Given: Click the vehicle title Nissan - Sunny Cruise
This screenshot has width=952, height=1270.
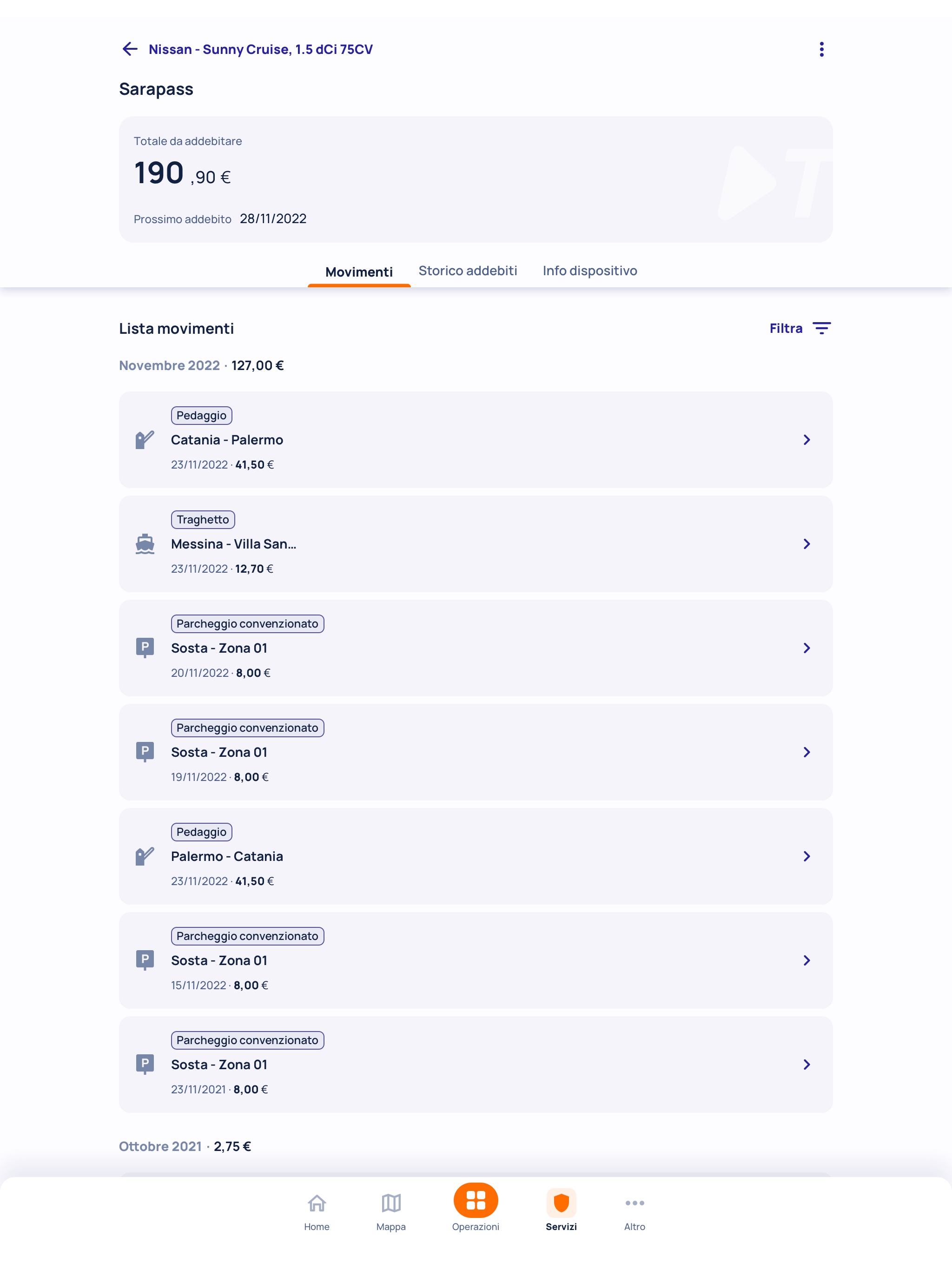Looking at the screenshot, I should pyautogui.click(x=261, y=49).
